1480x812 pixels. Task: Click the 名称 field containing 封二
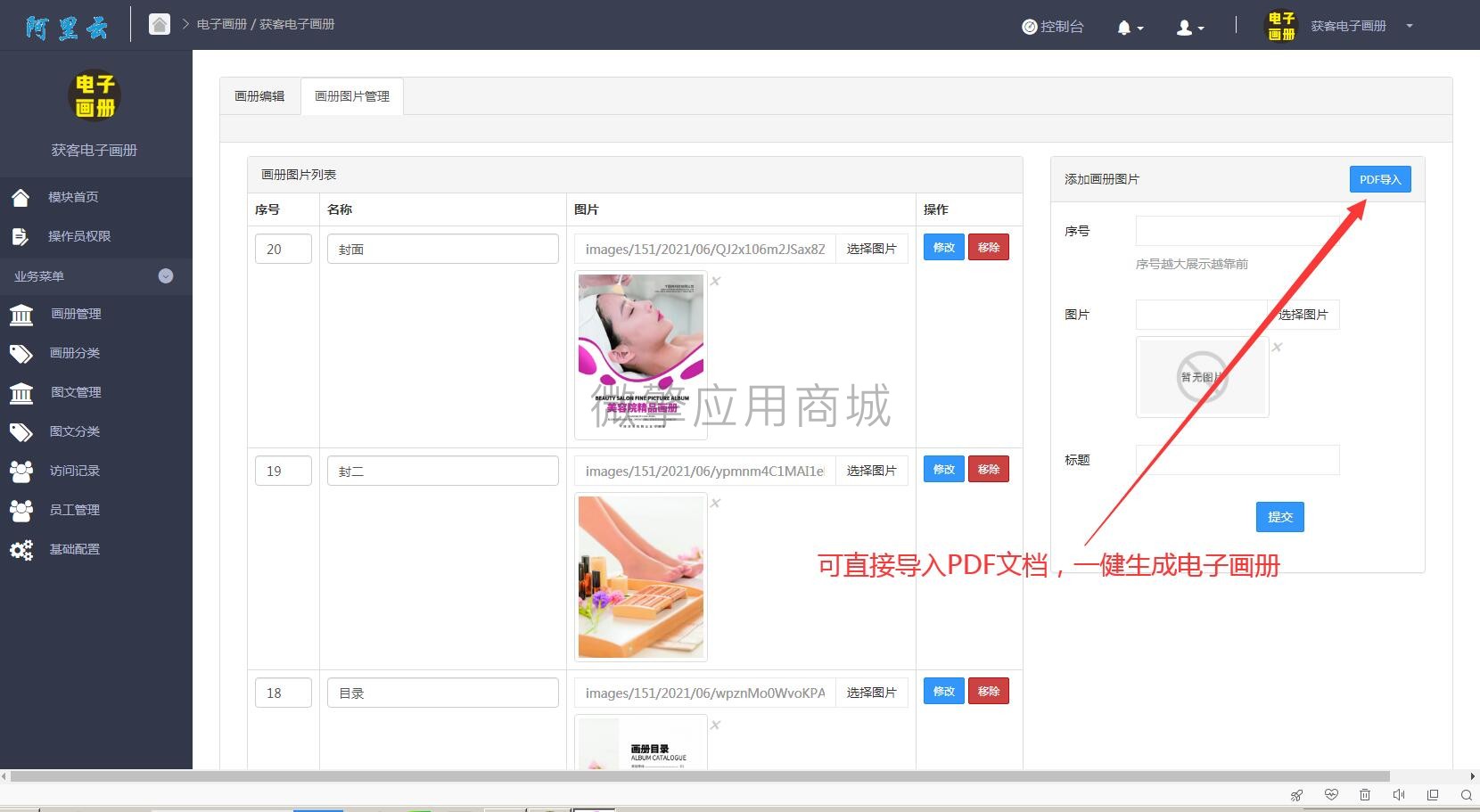coord(443,471)
